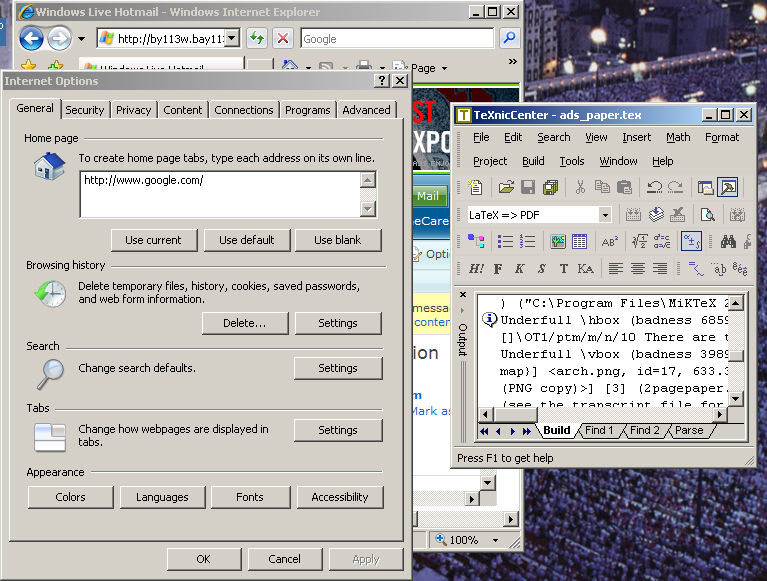Redo the last edit in TeXnicCenter
The image size is (767, 581).
tap(676, 187)
